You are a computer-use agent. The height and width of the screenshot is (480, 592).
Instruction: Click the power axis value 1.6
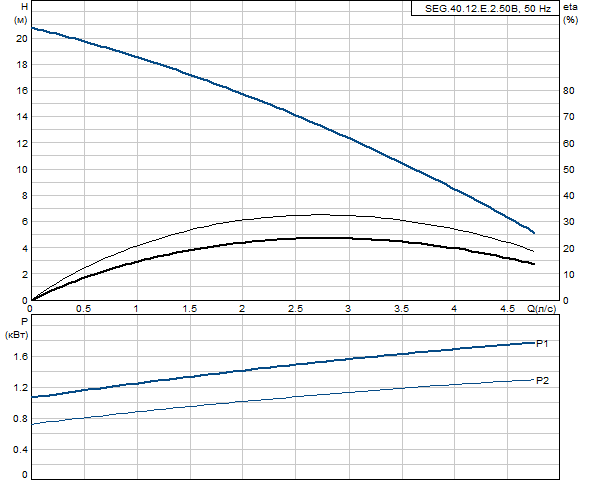point(21,357)
